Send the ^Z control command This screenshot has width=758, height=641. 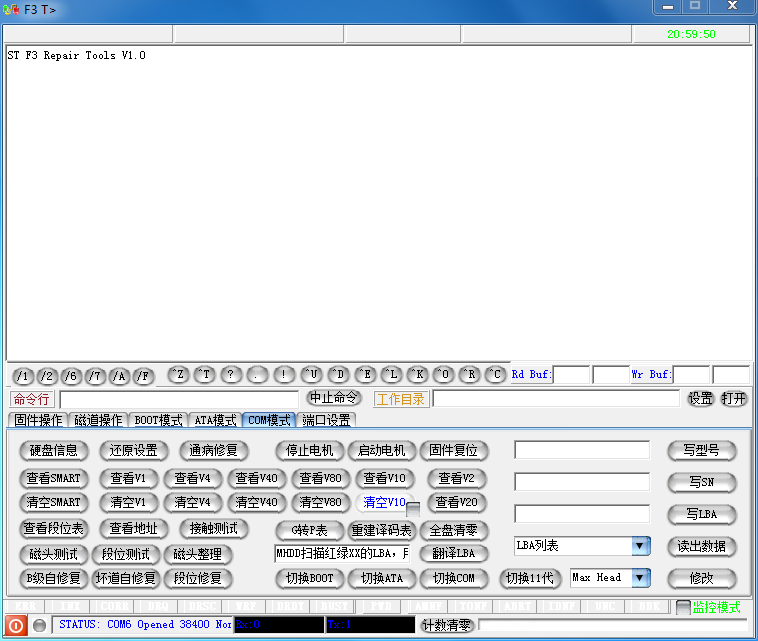coord(179,375)
